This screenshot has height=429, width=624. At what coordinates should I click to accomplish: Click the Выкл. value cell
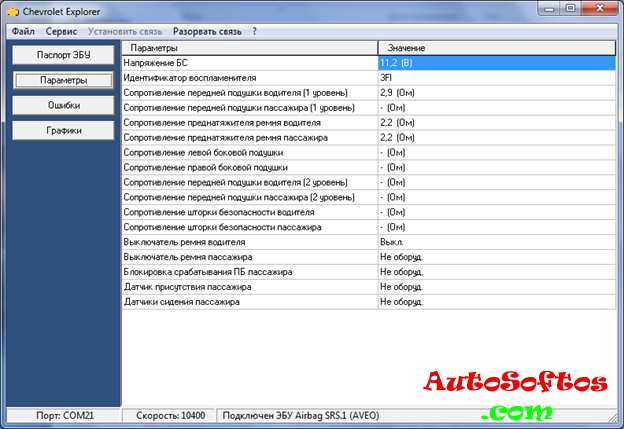497,242
